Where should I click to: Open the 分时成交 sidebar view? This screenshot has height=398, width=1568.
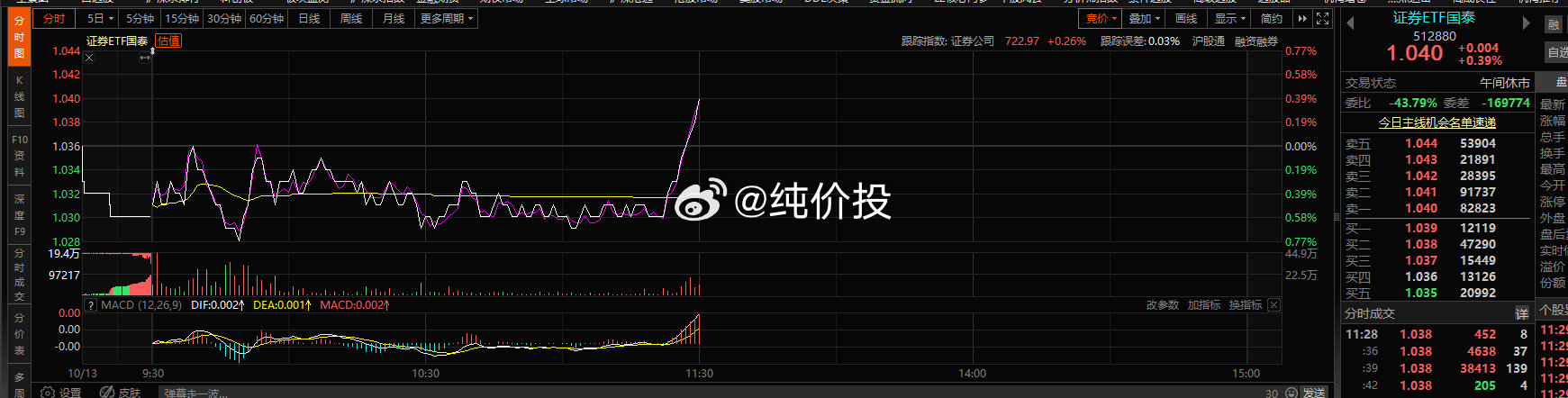pyautogui.click(x=19, y=275)
